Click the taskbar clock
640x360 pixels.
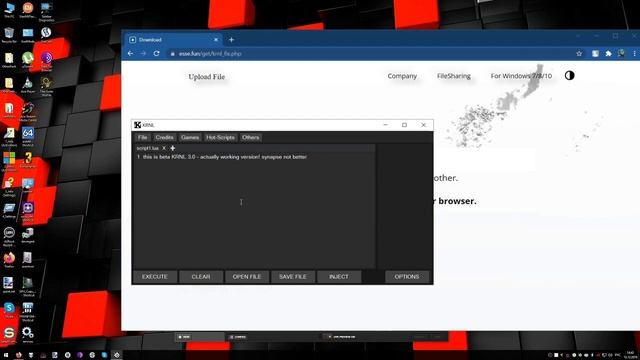coord(631,355)
